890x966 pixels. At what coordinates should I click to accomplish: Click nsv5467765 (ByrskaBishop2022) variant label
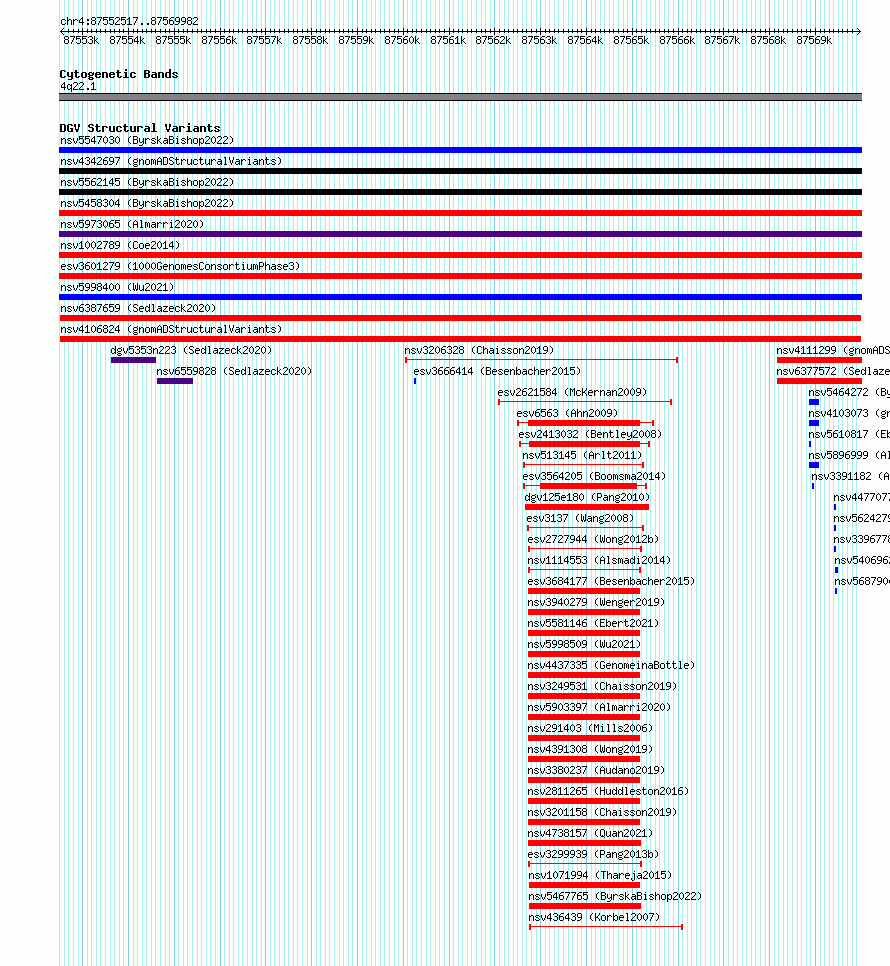[615, 896]
